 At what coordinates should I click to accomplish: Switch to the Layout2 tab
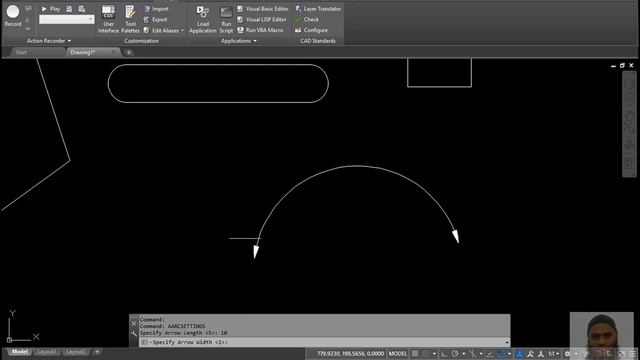[x=75, y=351]
